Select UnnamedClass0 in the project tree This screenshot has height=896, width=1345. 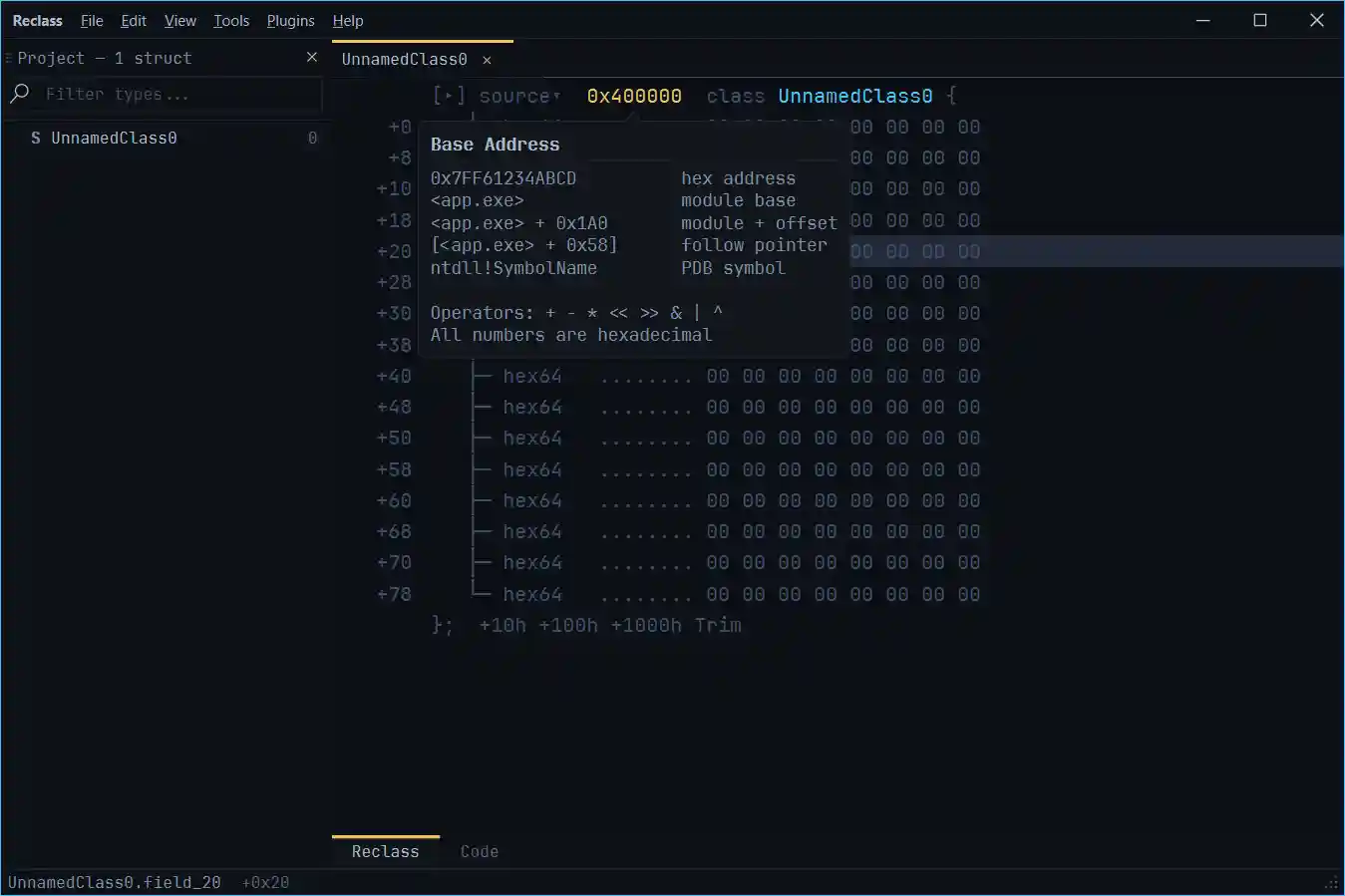click(114, 139)
